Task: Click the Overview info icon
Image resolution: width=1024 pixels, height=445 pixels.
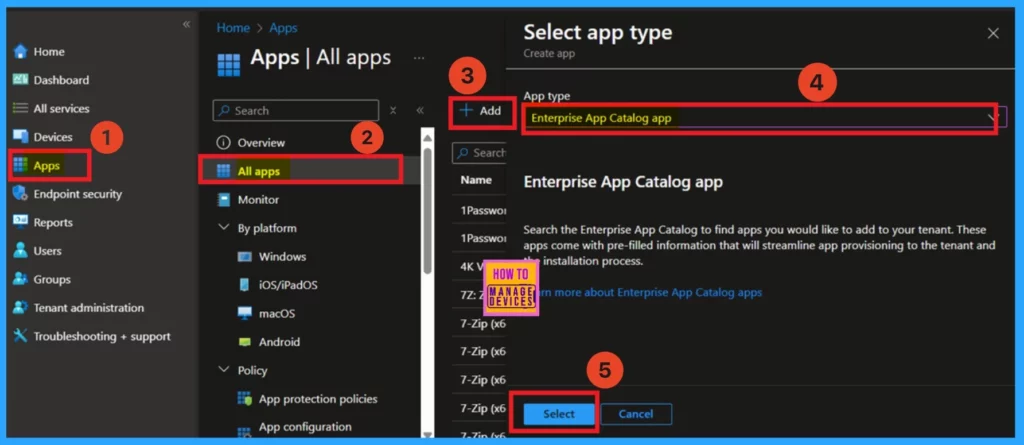Action: point(224,142)
